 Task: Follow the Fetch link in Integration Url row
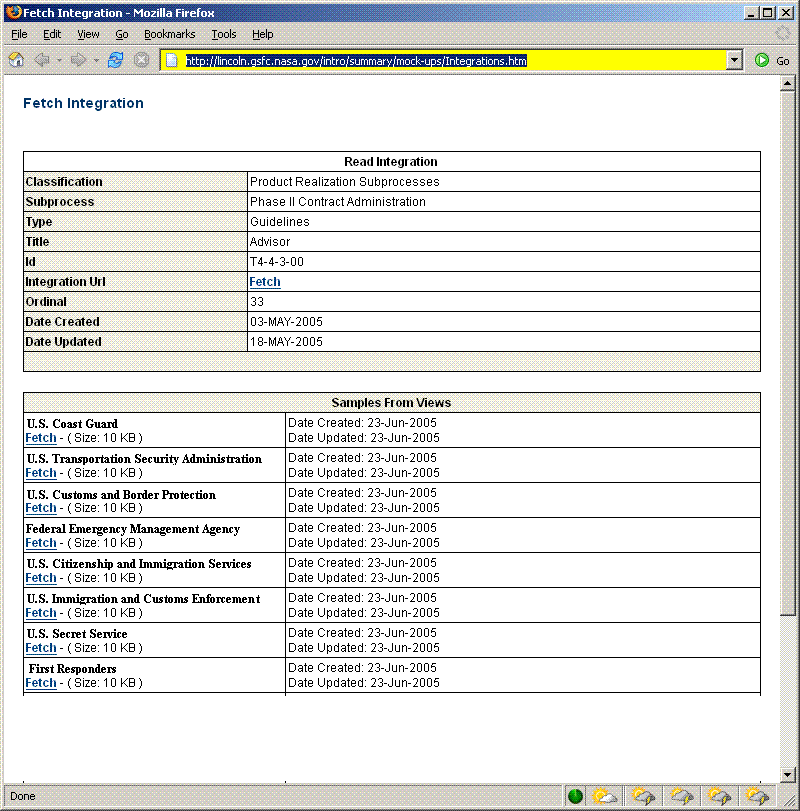click(x=265, y=282)
